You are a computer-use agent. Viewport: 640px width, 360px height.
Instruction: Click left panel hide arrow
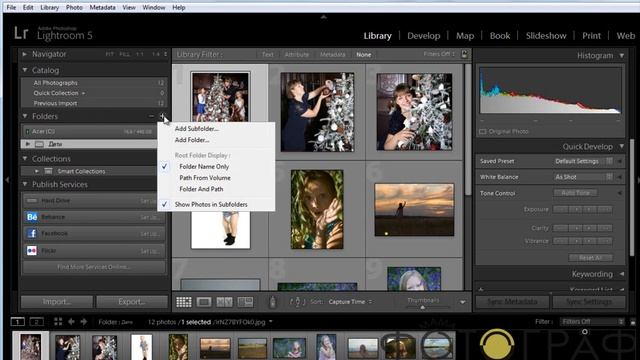point(7,180)
